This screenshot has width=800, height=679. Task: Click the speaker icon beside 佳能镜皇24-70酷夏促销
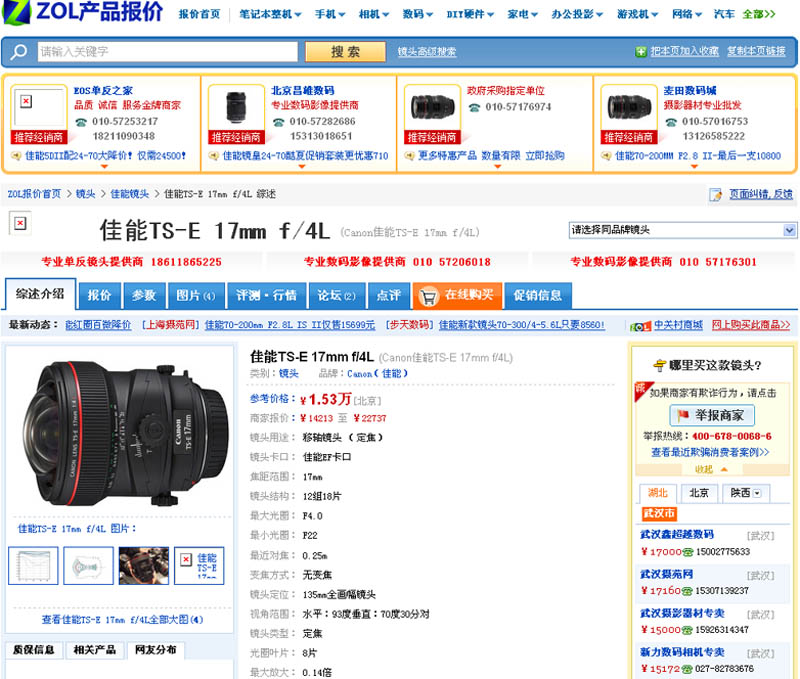pyautogui.click(x=214, y=156)
